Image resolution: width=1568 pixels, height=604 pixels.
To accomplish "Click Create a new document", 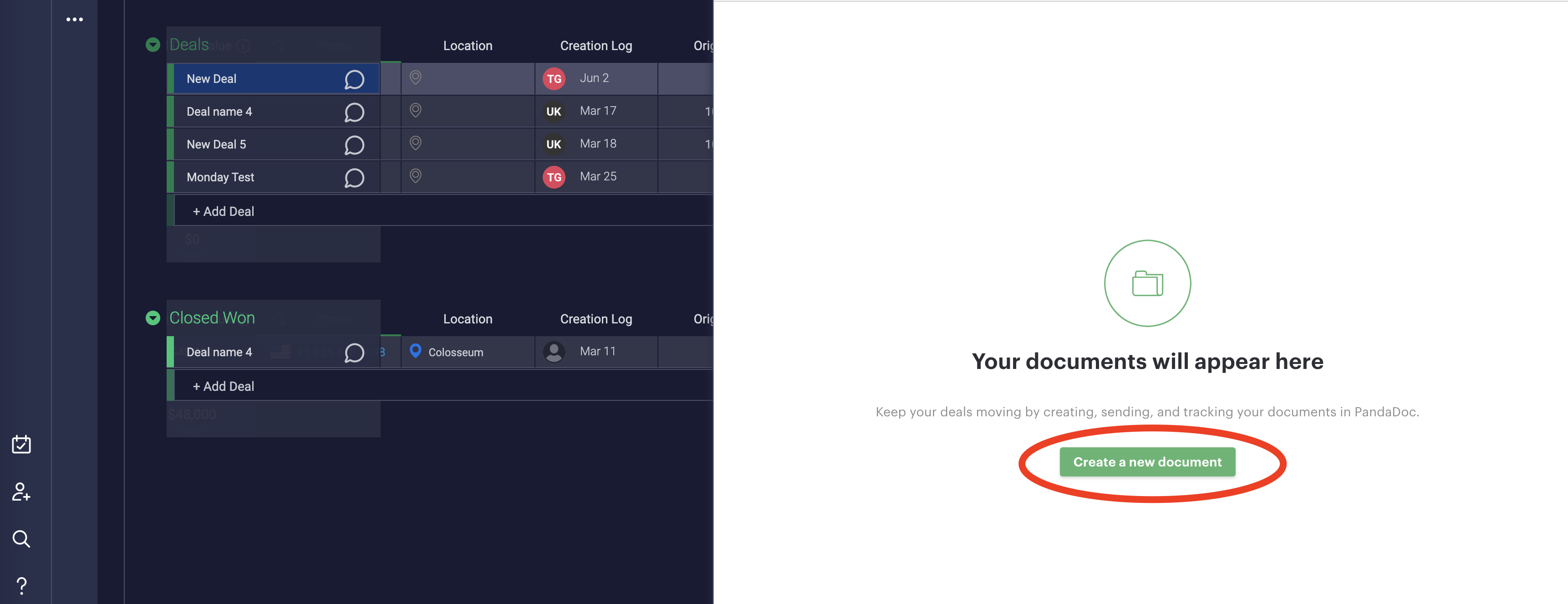I will point(1147,461).
